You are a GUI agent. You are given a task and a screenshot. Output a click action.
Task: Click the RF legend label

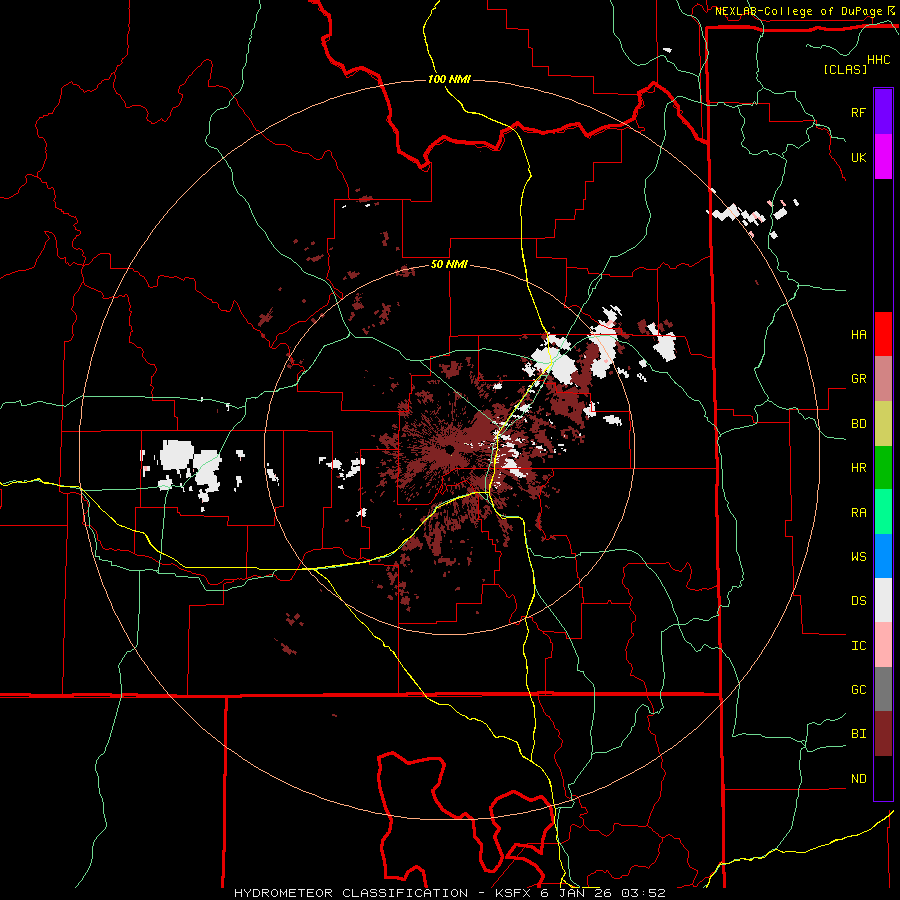858,112
